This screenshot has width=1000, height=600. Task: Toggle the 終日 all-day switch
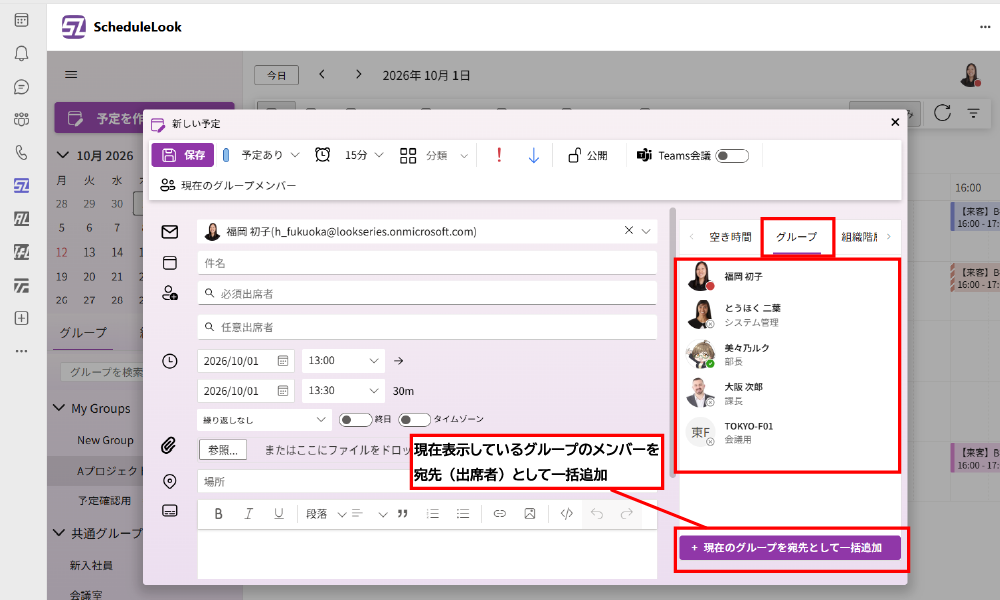[355, 420]
